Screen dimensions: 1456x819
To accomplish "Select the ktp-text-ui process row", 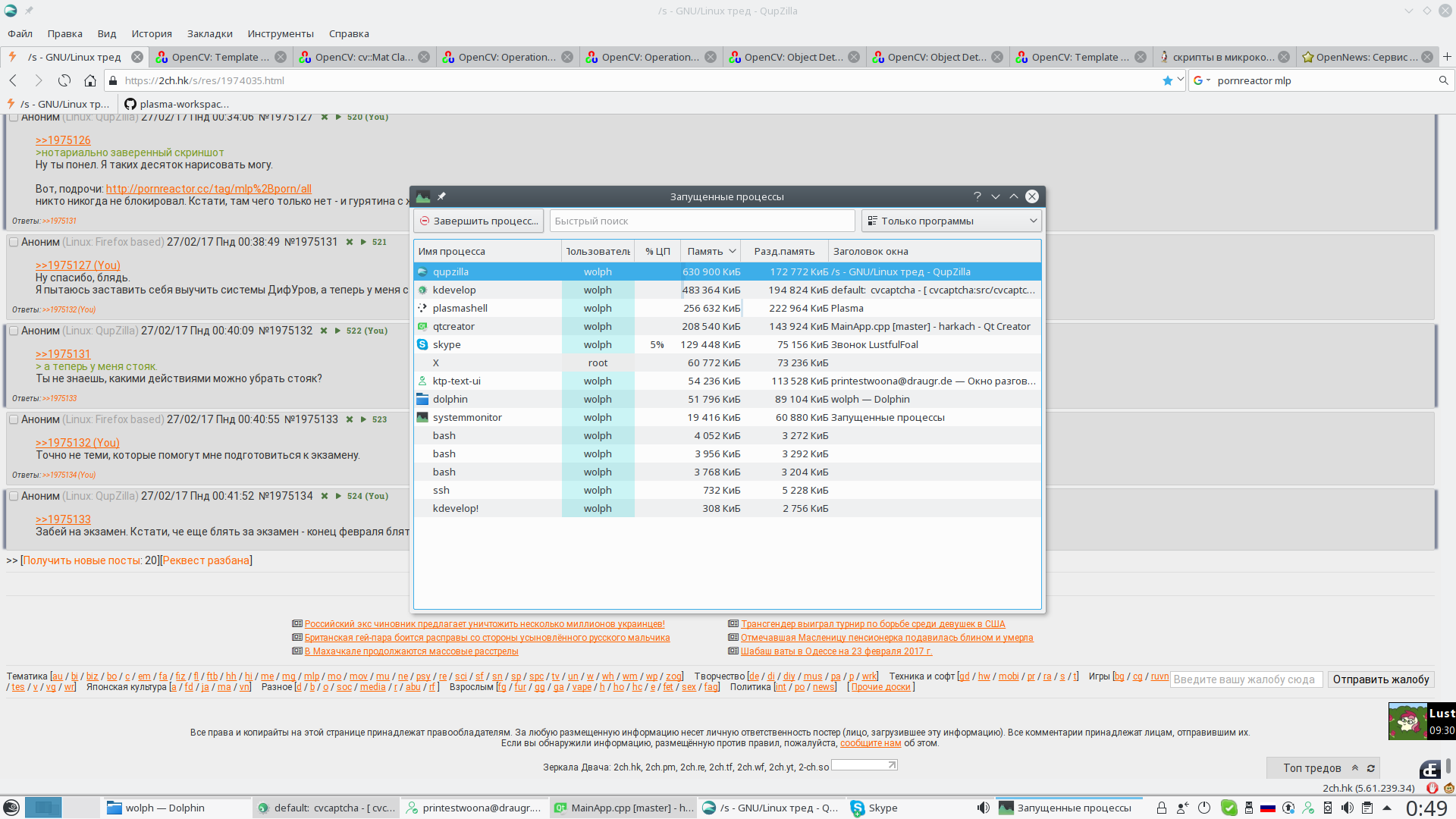I will [727, 381].
